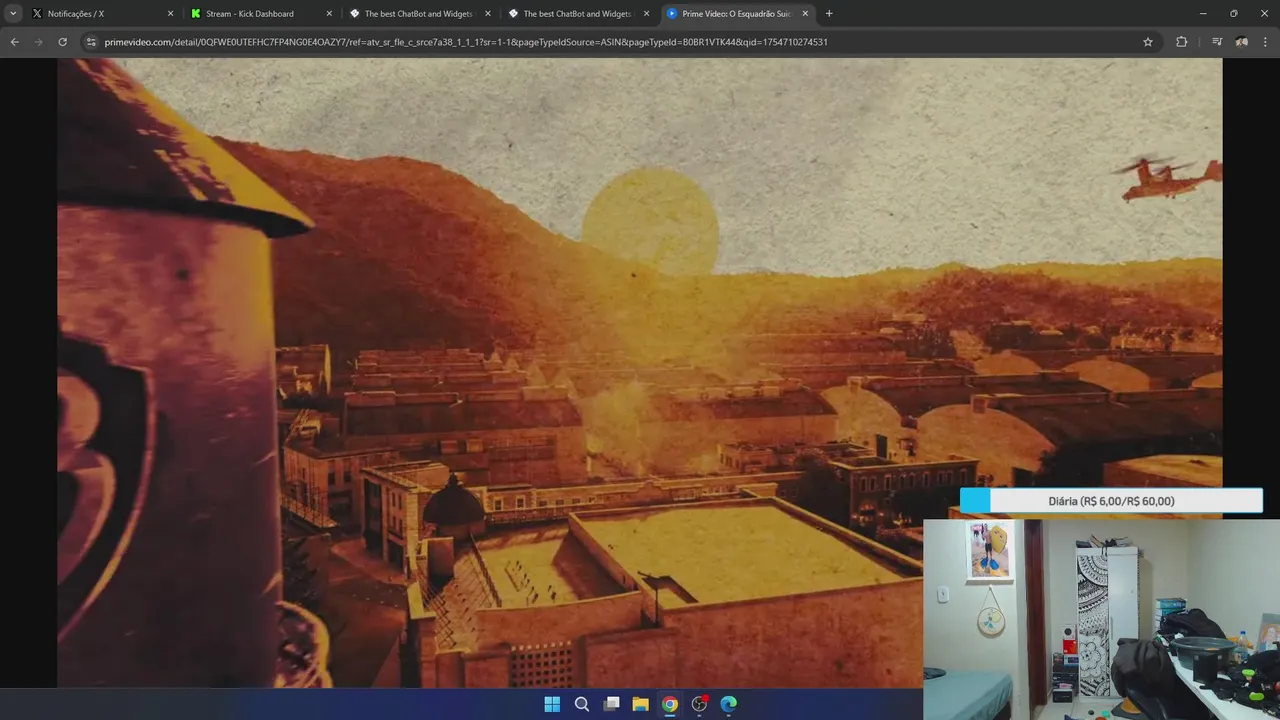Switch to the Notificações / X tab
The width and height of the screenshot is (1280, 720).
(102, 14)
